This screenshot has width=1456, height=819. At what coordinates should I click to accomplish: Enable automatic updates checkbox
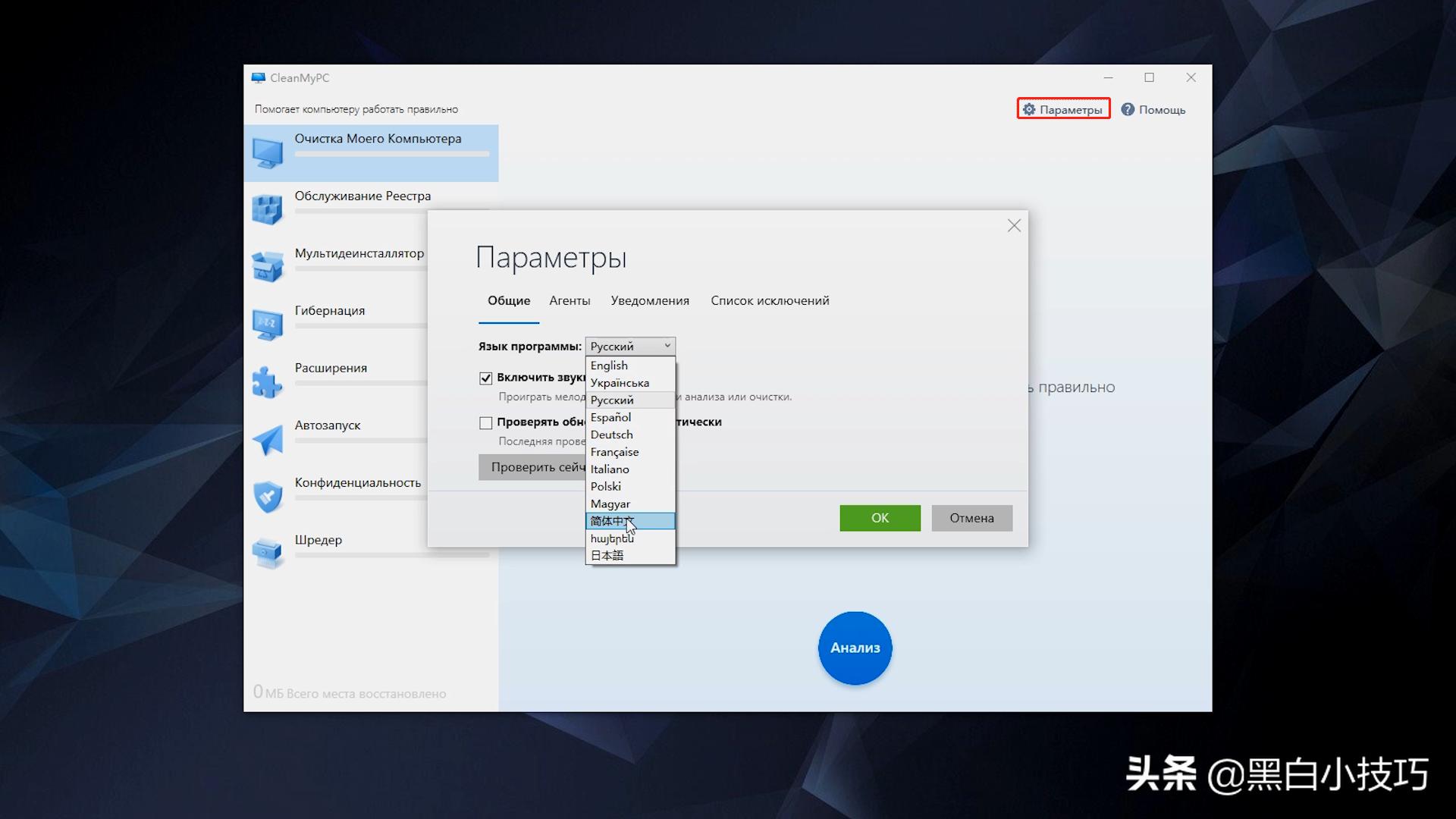(x=485, y=422)
